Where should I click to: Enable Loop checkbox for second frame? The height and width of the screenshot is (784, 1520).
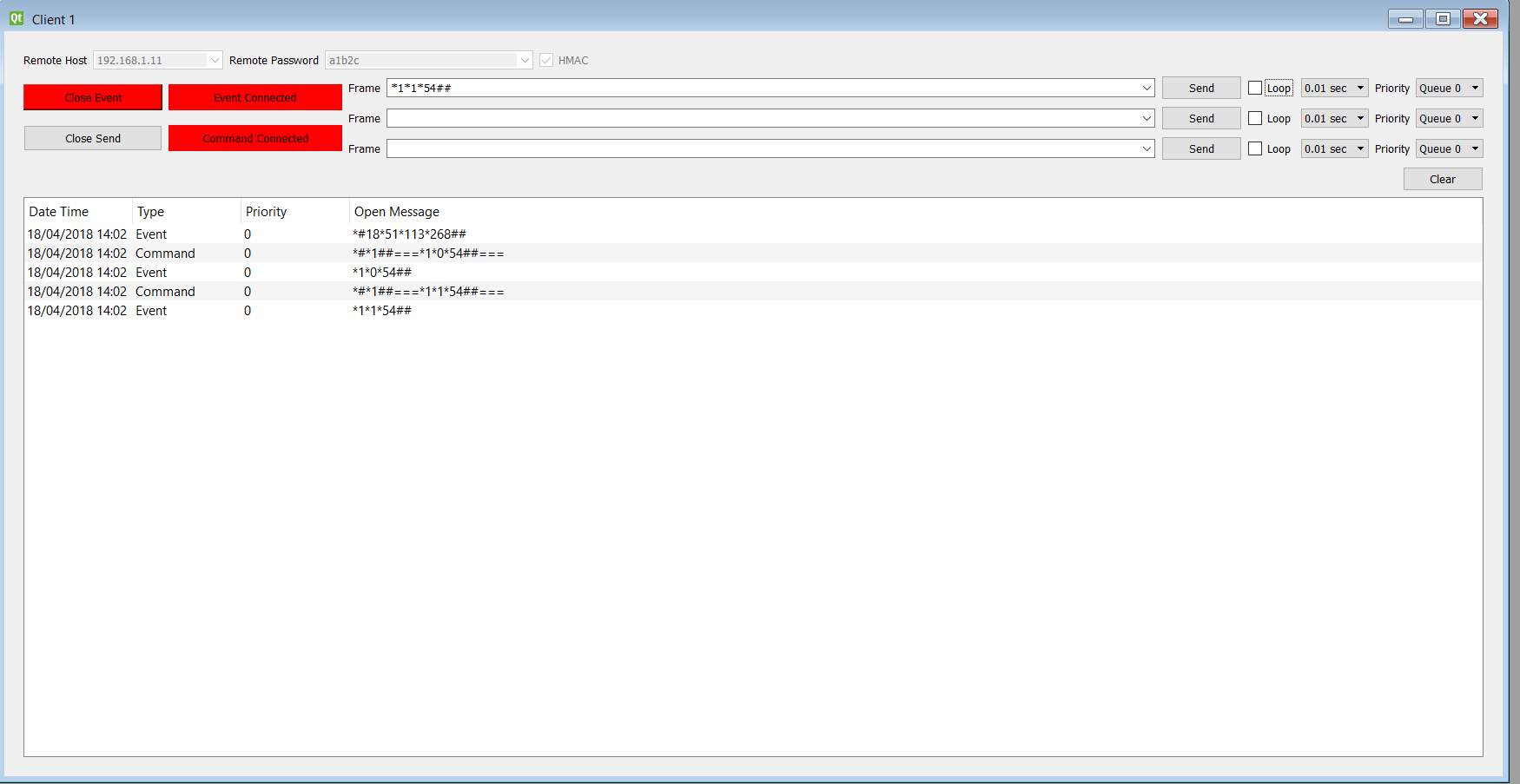pos(1255,118)
